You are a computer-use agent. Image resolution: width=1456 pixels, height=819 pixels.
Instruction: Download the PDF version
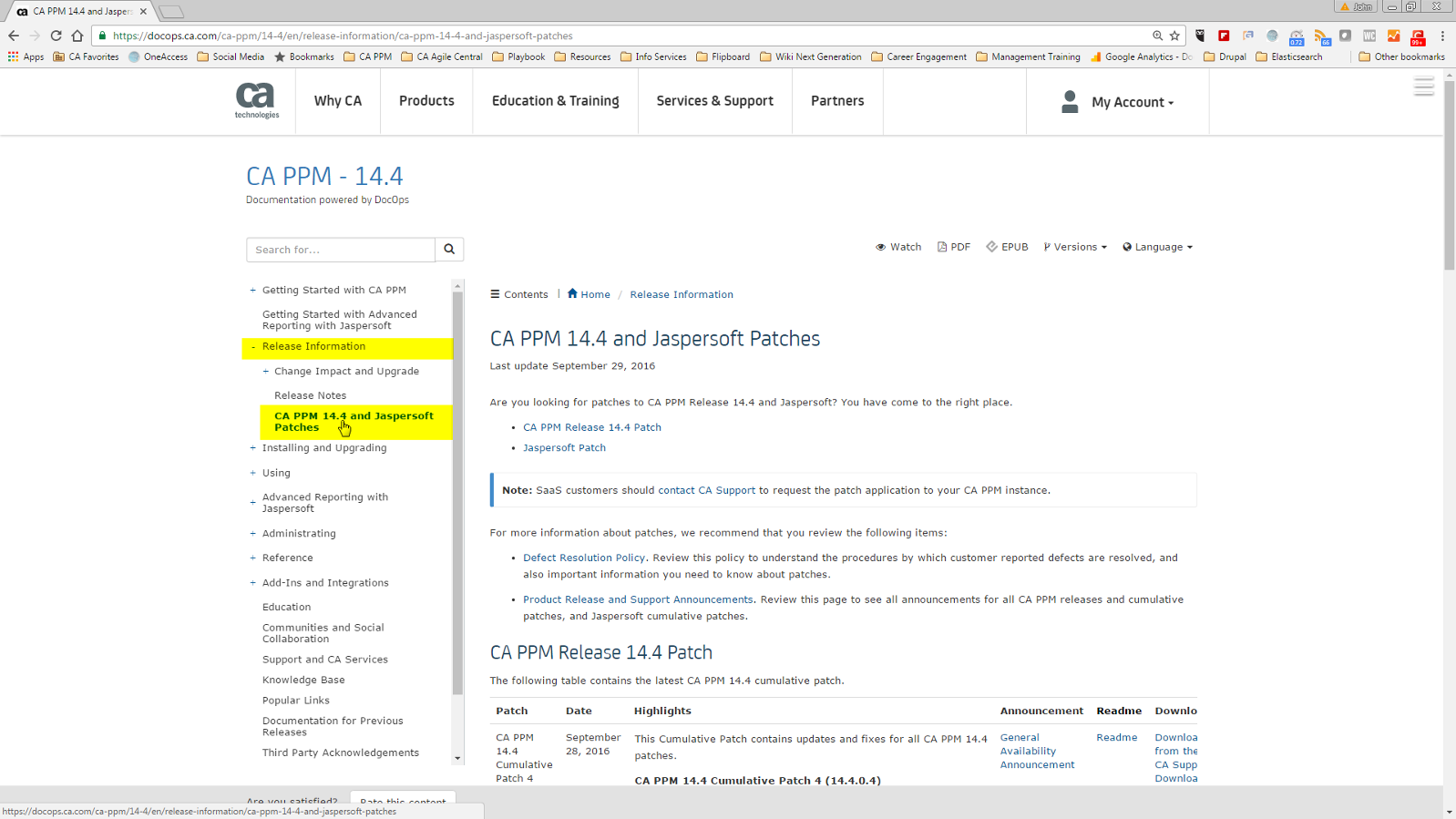tap(953, 247)
